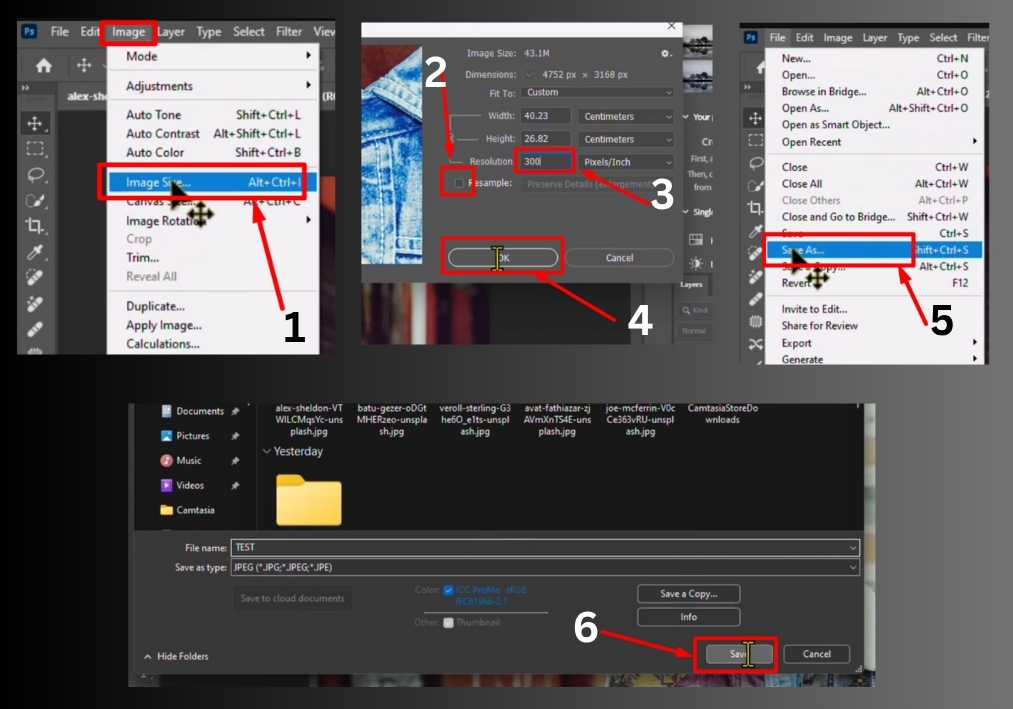This screenshot has width=1013, height=709.
Task: Select the CamtasiaStoreDownloads item
Action: [722, 414]
